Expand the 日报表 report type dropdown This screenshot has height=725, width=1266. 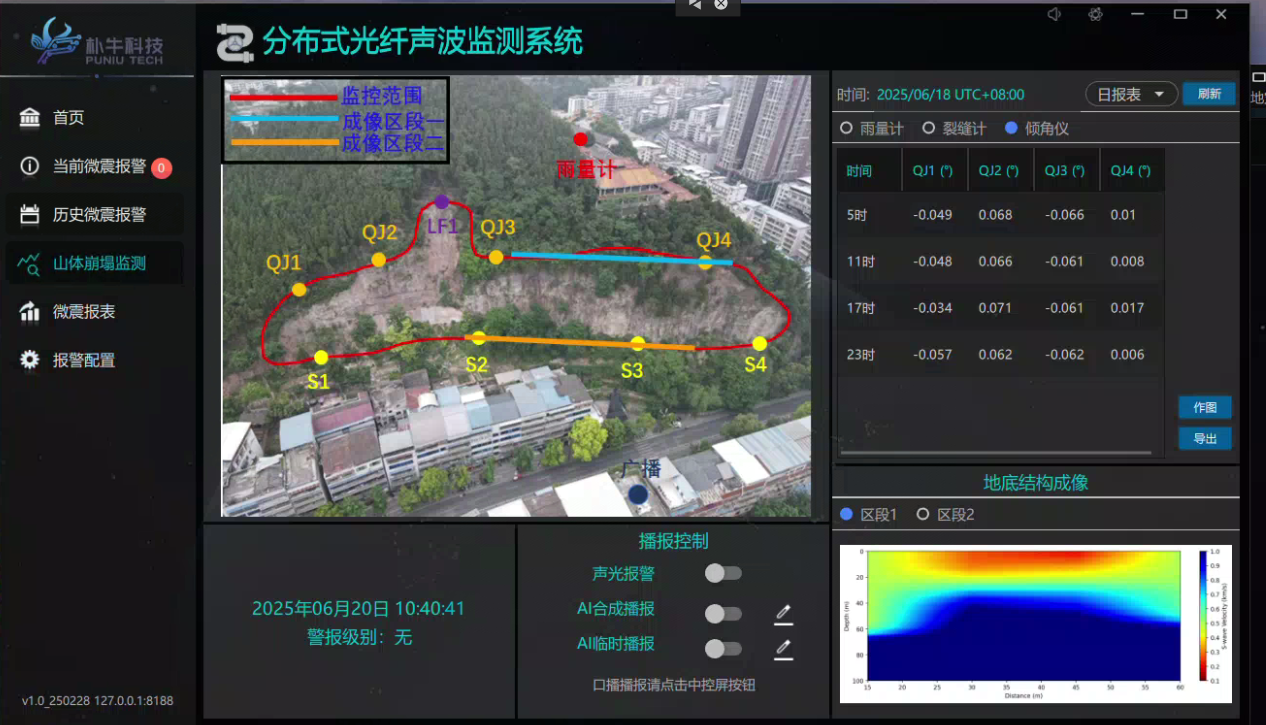pyautogui.click(x=1131, y=94)
